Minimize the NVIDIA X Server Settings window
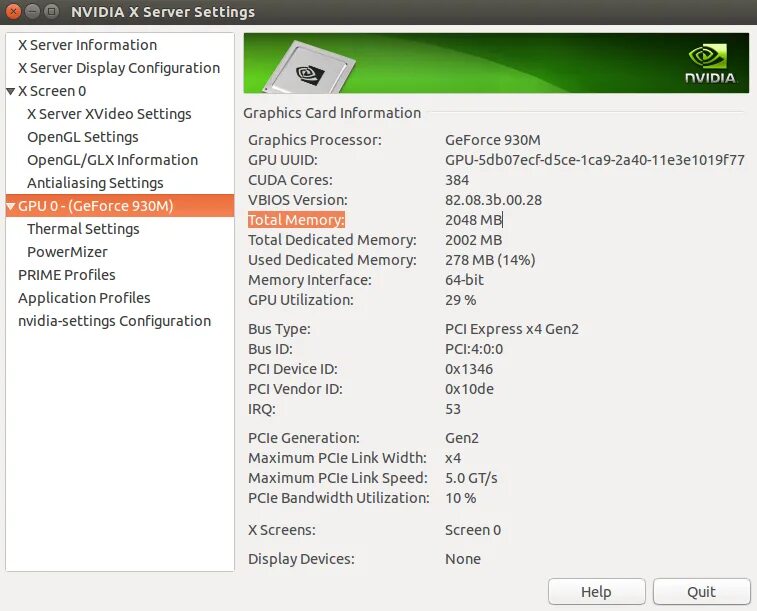This screenshot has height=611, width=757. click(32, 11)
